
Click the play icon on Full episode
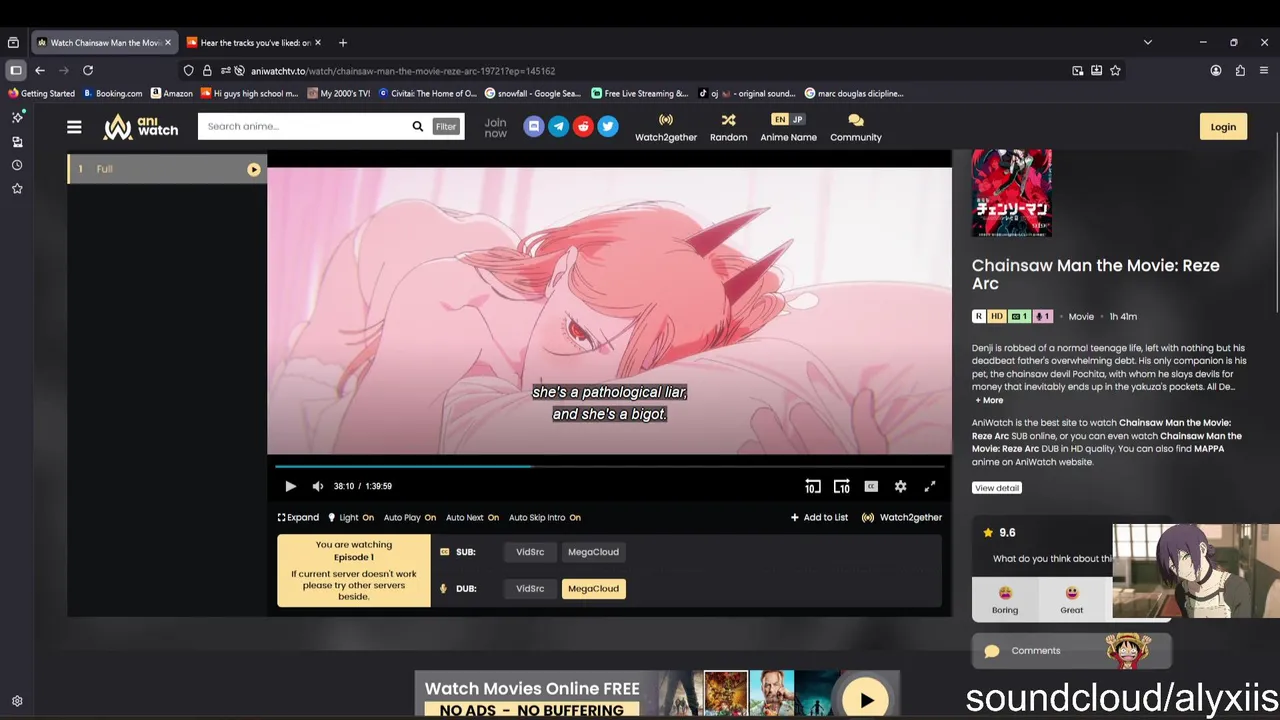tap(254, 170)
